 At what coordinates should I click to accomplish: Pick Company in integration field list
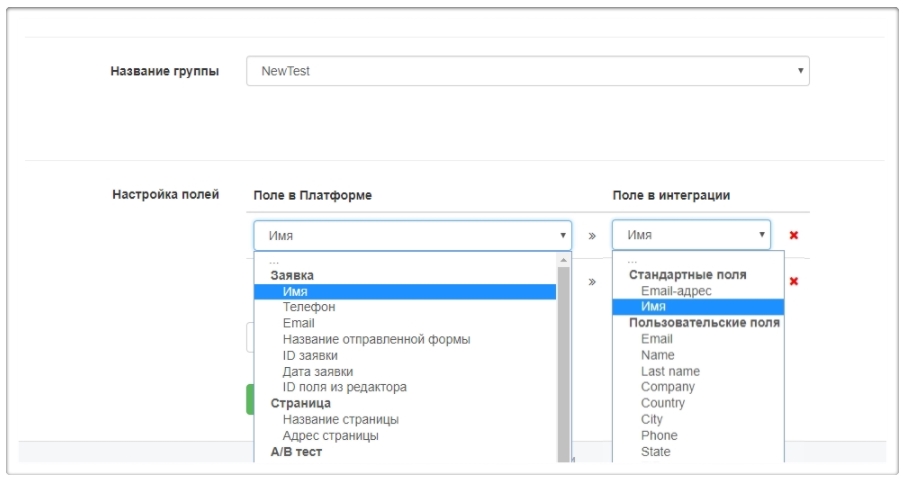667,387
